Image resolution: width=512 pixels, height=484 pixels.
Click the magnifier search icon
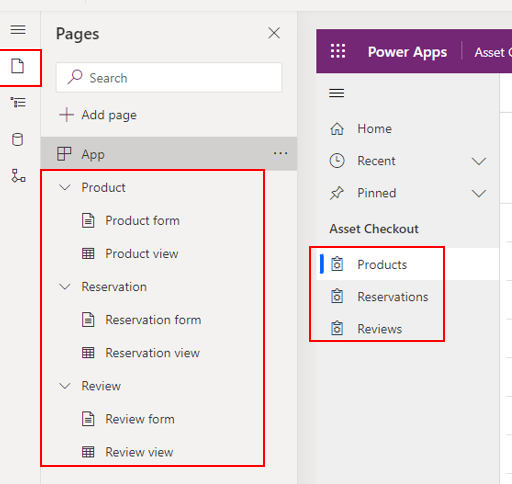click(x=75, y=77)
